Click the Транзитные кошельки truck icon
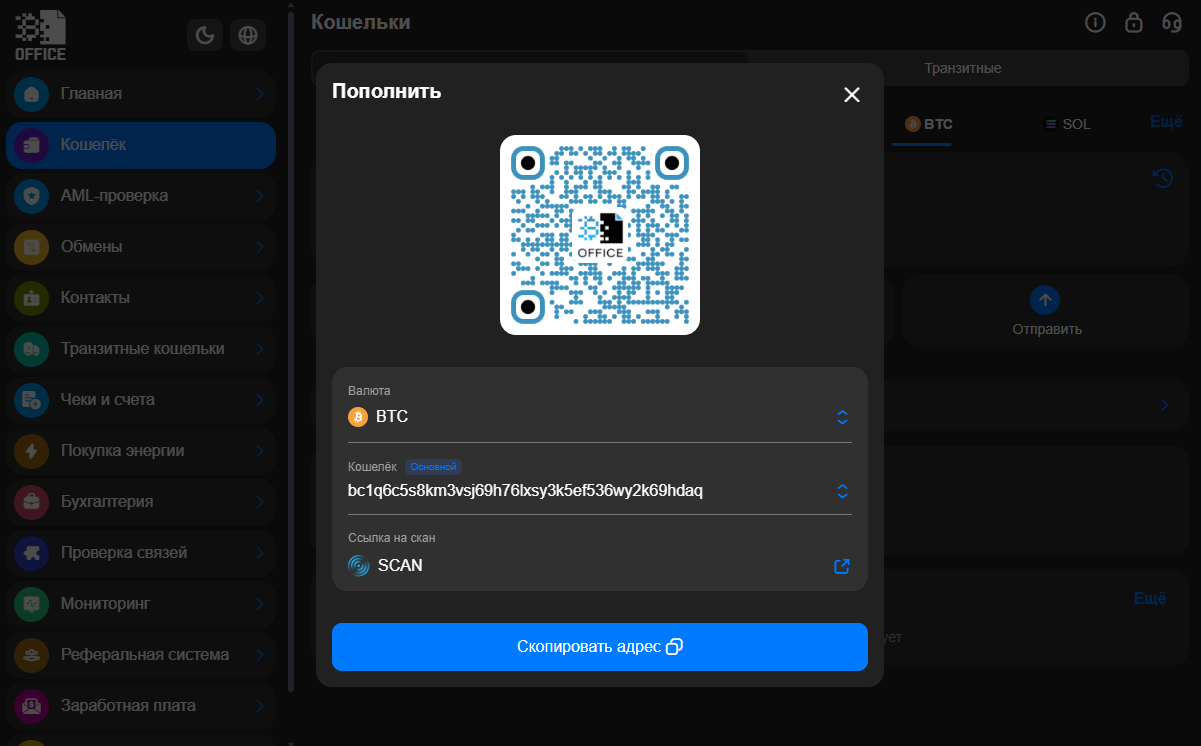 click(31, 349)
